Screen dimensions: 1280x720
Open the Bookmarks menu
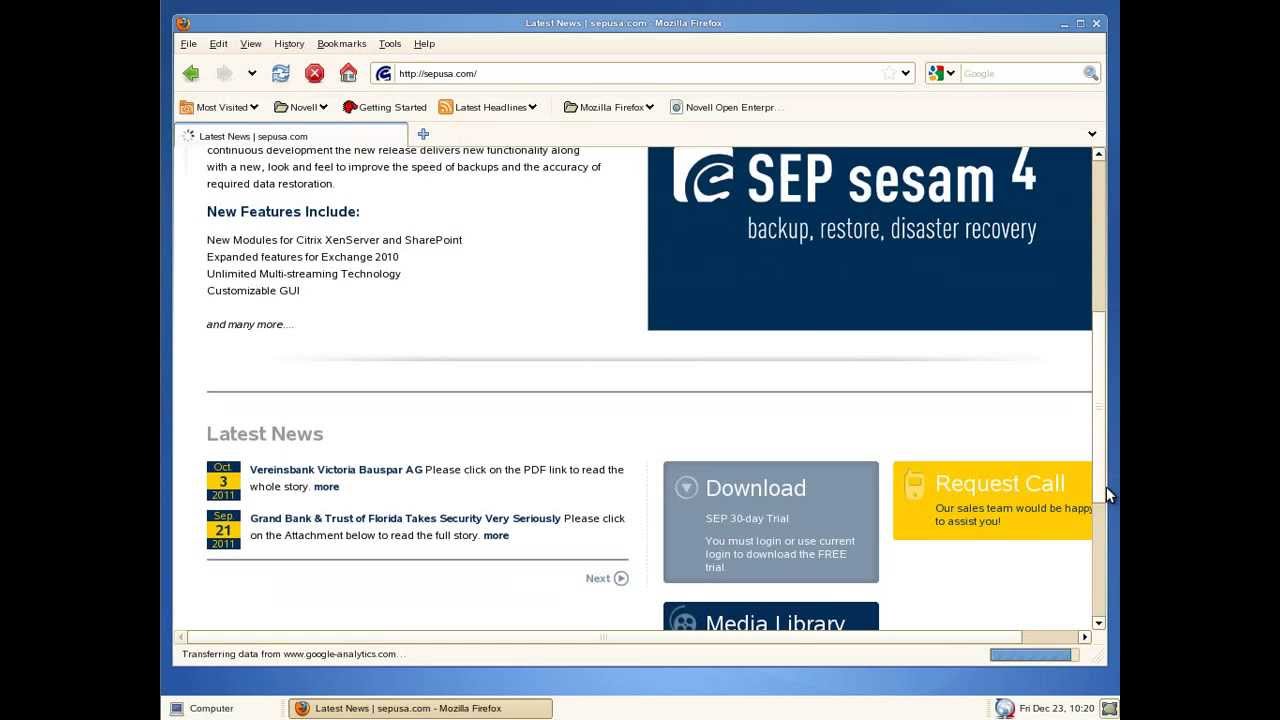click(x=342, y=44)
